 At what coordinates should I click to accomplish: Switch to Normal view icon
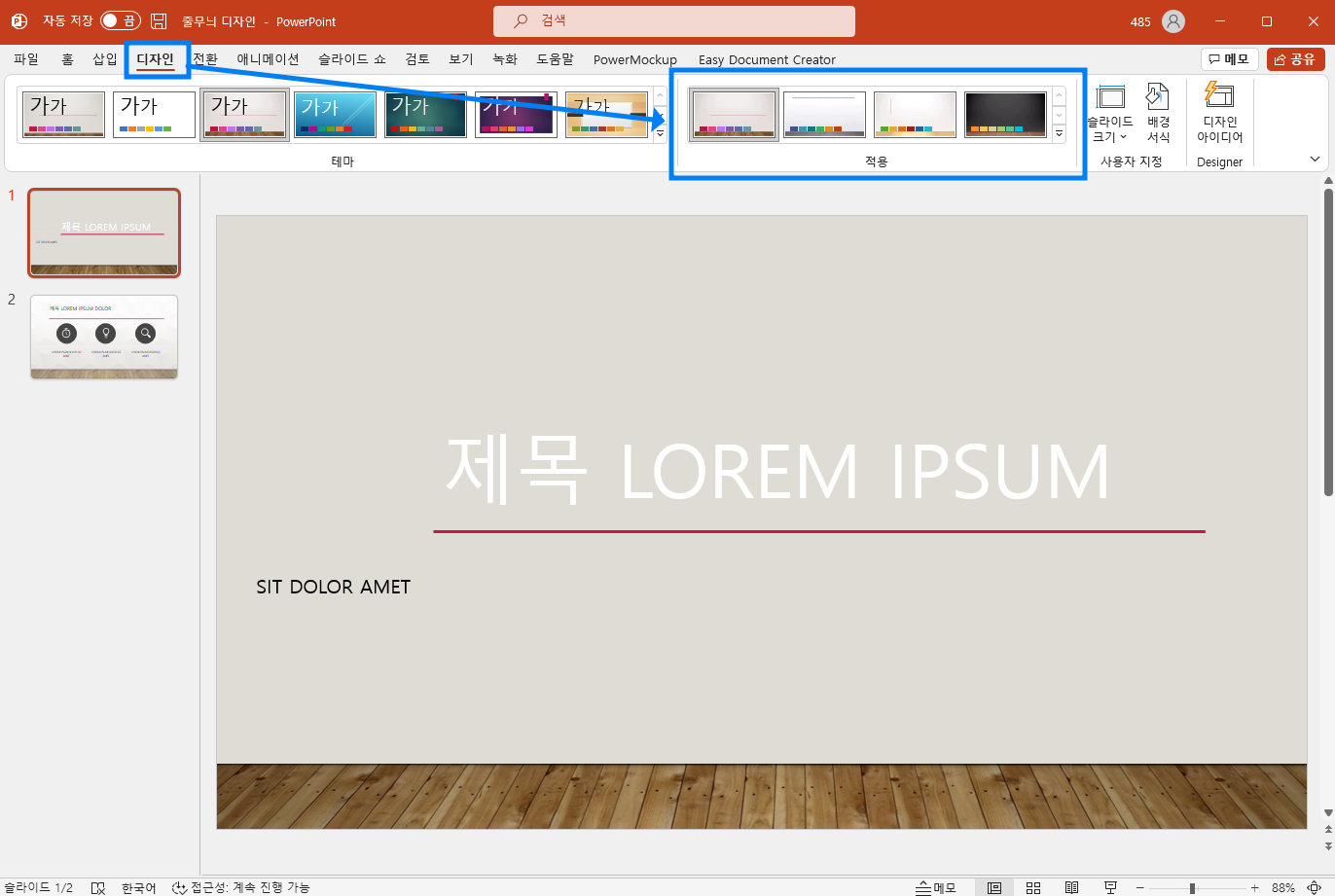[994, 887]
